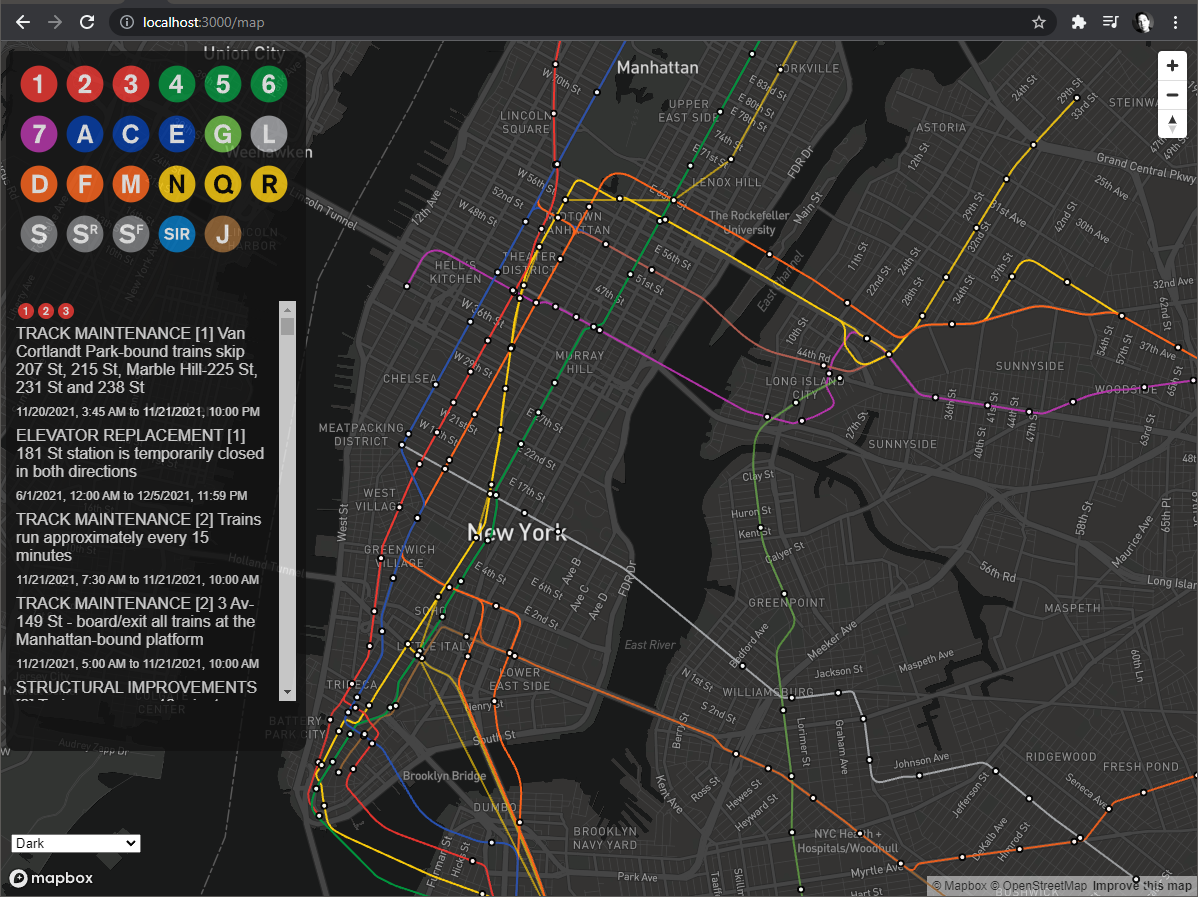1198x897 pixels.
Task: Click the alerts scrollbar up arrow
Action: click(287, 309)
